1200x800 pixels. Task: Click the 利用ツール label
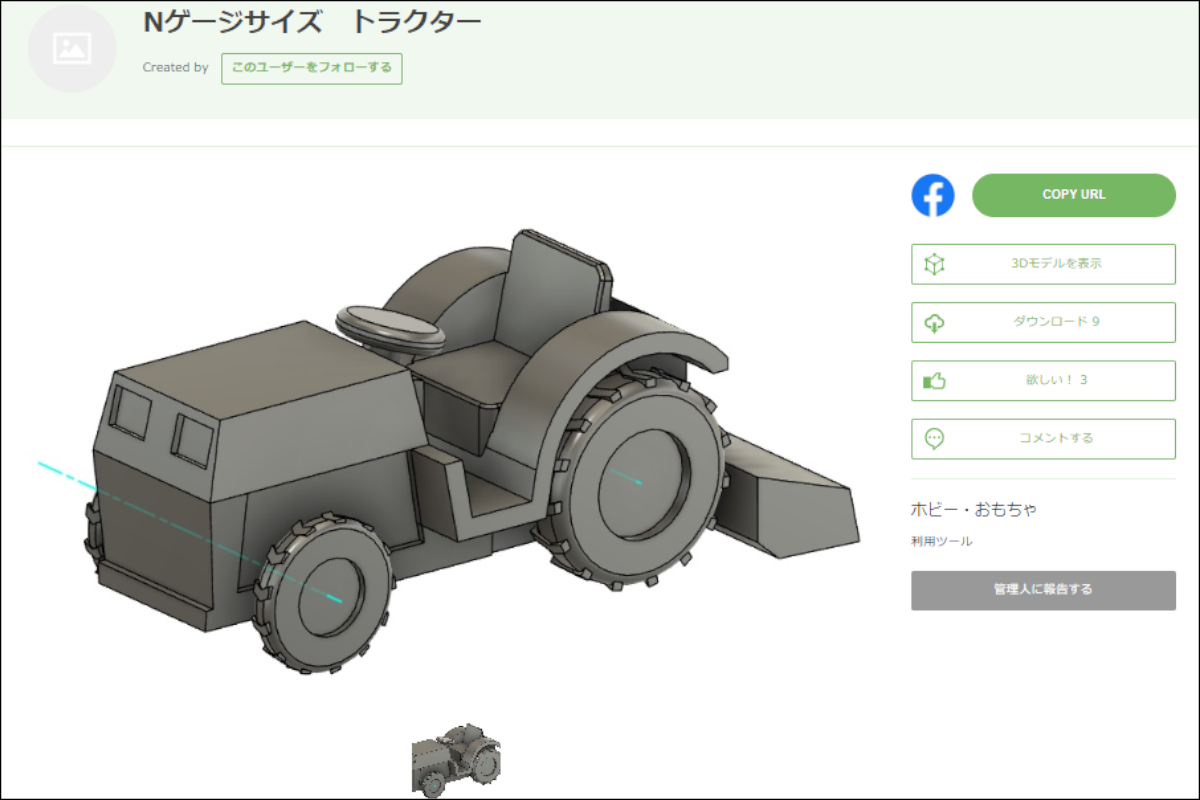[941, 541]
